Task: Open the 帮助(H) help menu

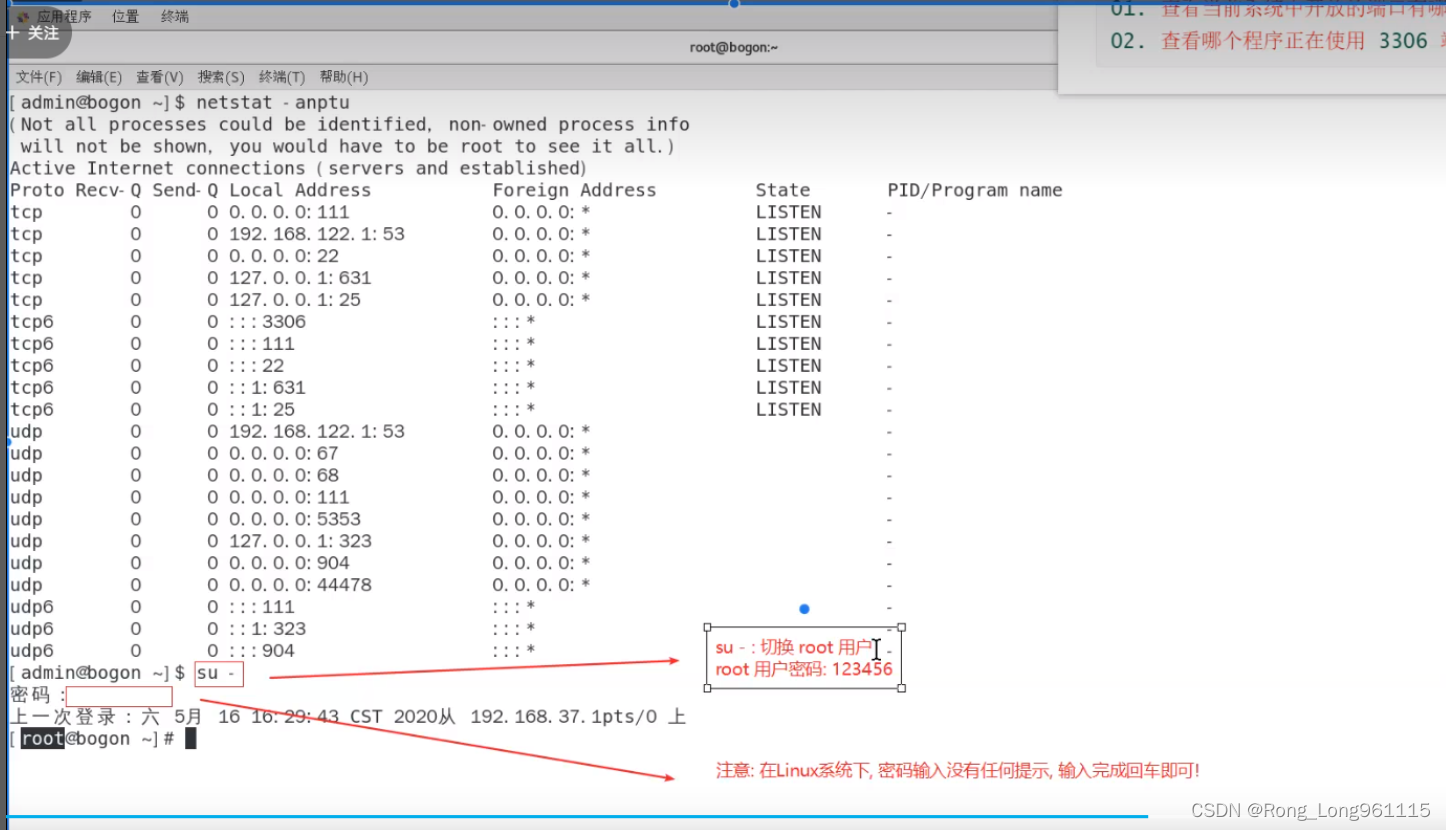Action: coord(344,77)
